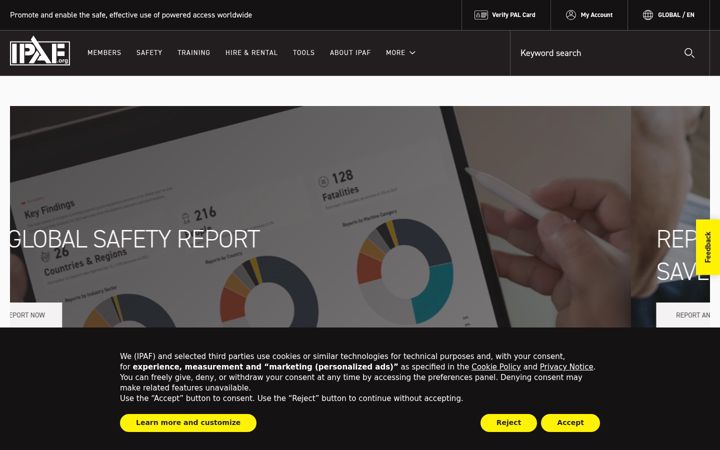Click the Verify PAL Card link

coord(505,15)
